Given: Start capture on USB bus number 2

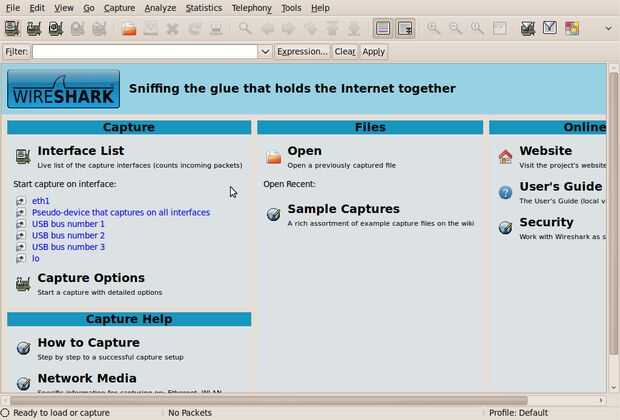Looking at the screenshot, I should (68, 235).
